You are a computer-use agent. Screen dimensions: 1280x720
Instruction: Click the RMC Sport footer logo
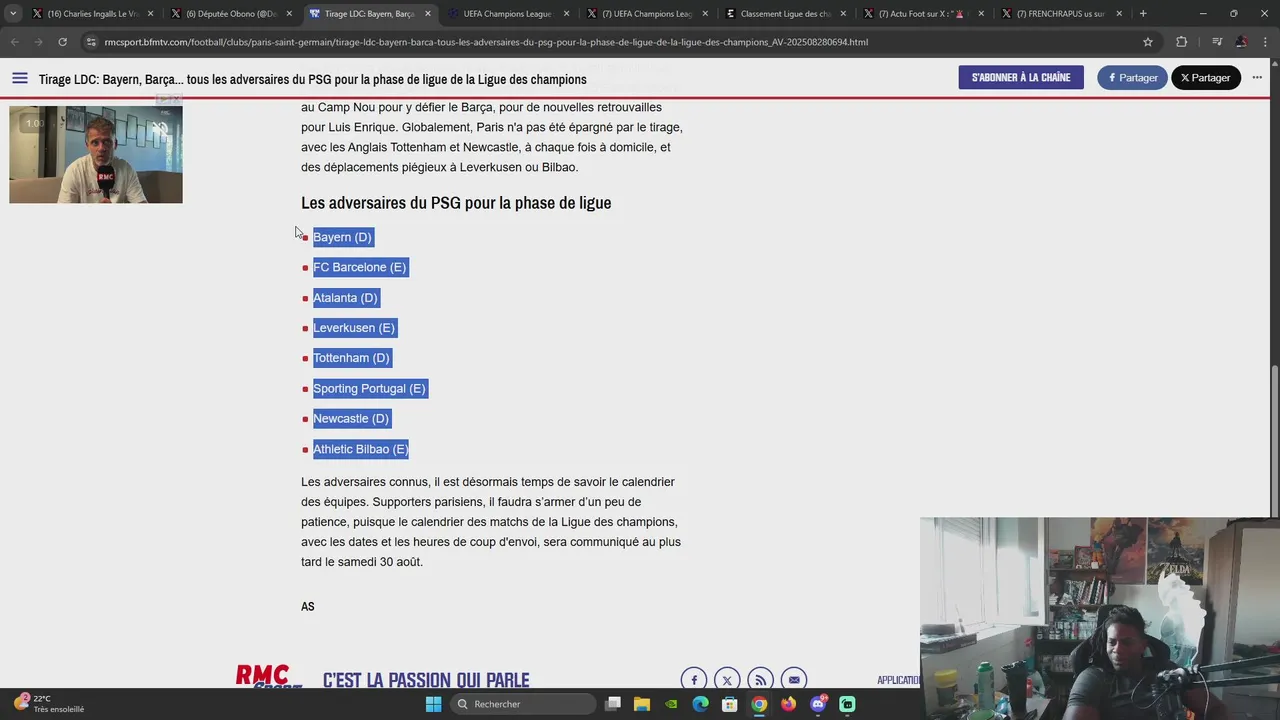[268, 677]
